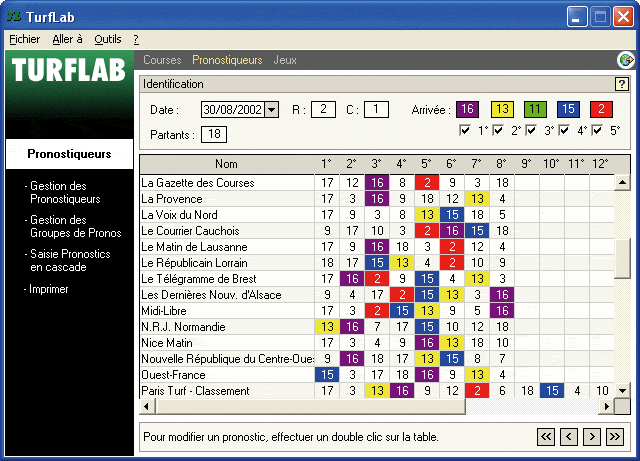Uncheck the 1° arrival checkbox
Screen dimensions: 640x461
[x=465, y=131]
